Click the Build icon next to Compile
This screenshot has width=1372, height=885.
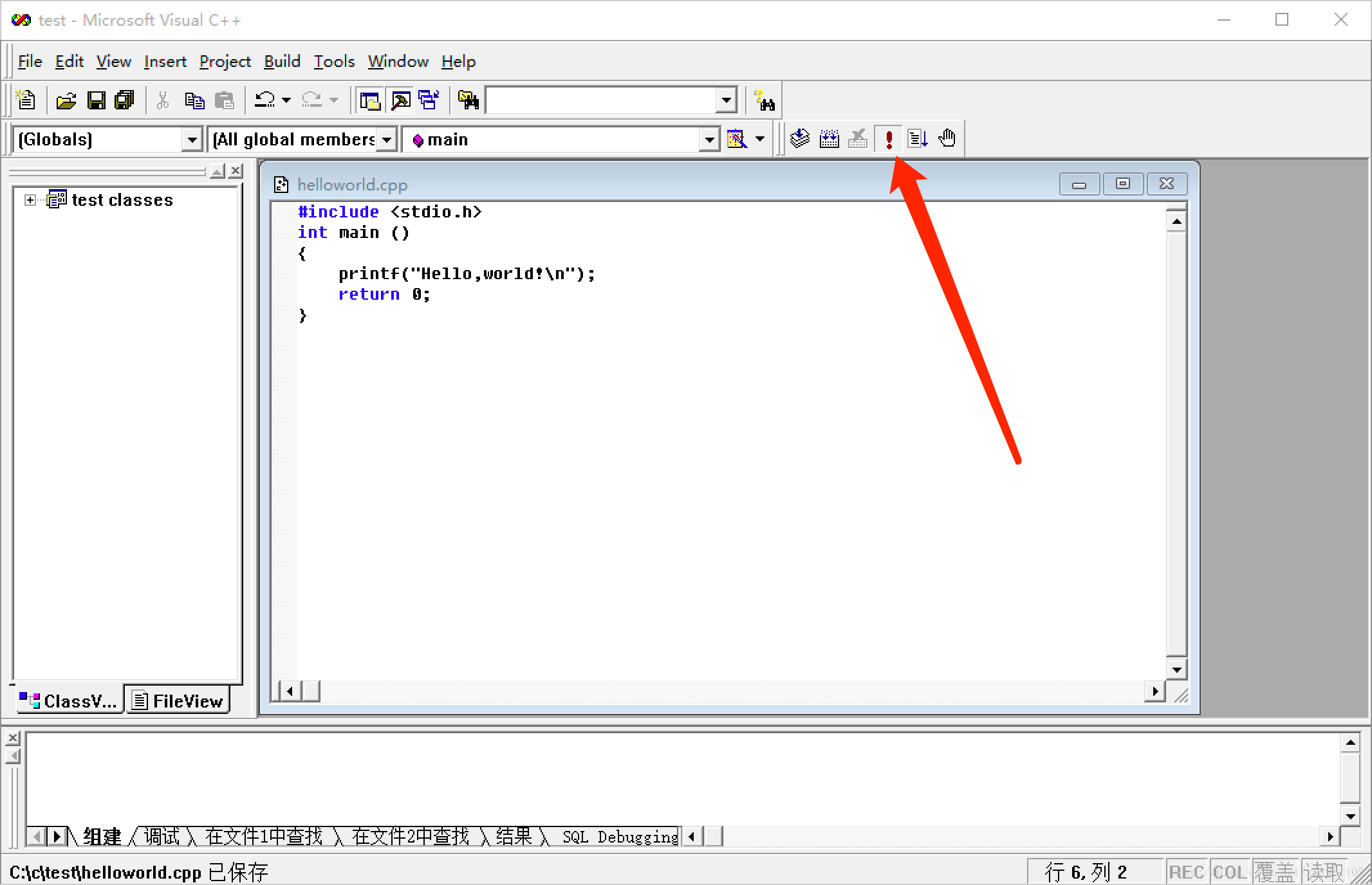click(x=829, y=139)
